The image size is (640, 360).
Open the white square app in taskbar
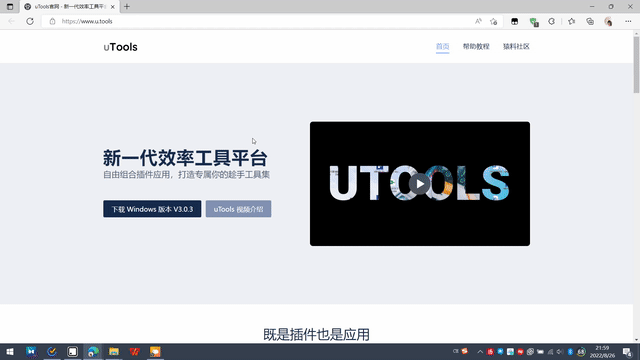pos(72,351)
